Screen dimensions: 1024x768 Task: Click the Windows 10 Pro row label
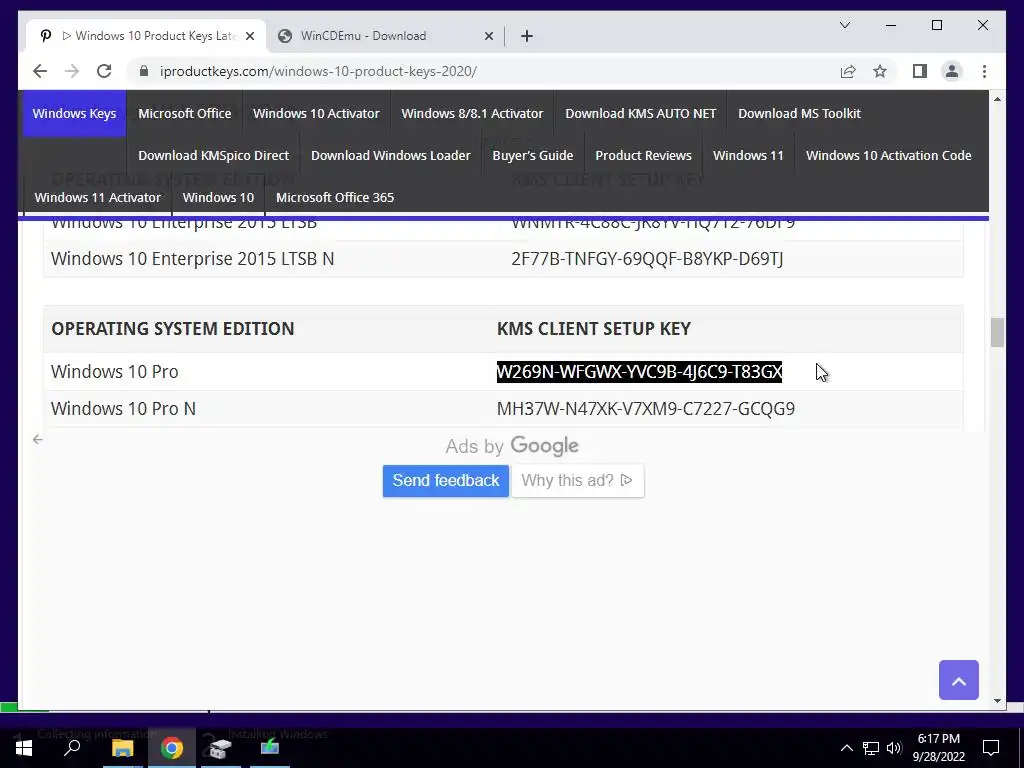click(114, 372)
